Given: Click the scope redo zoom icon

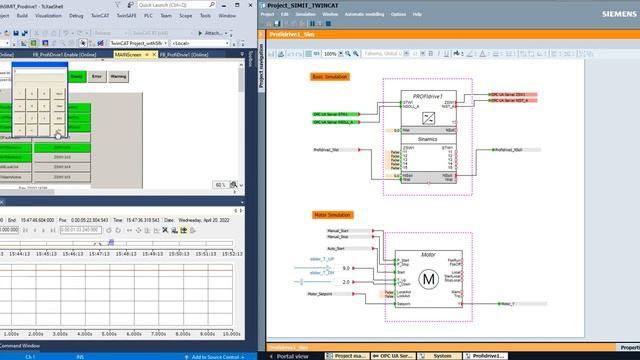Looking at the screenshot, I should click(118, 230).
